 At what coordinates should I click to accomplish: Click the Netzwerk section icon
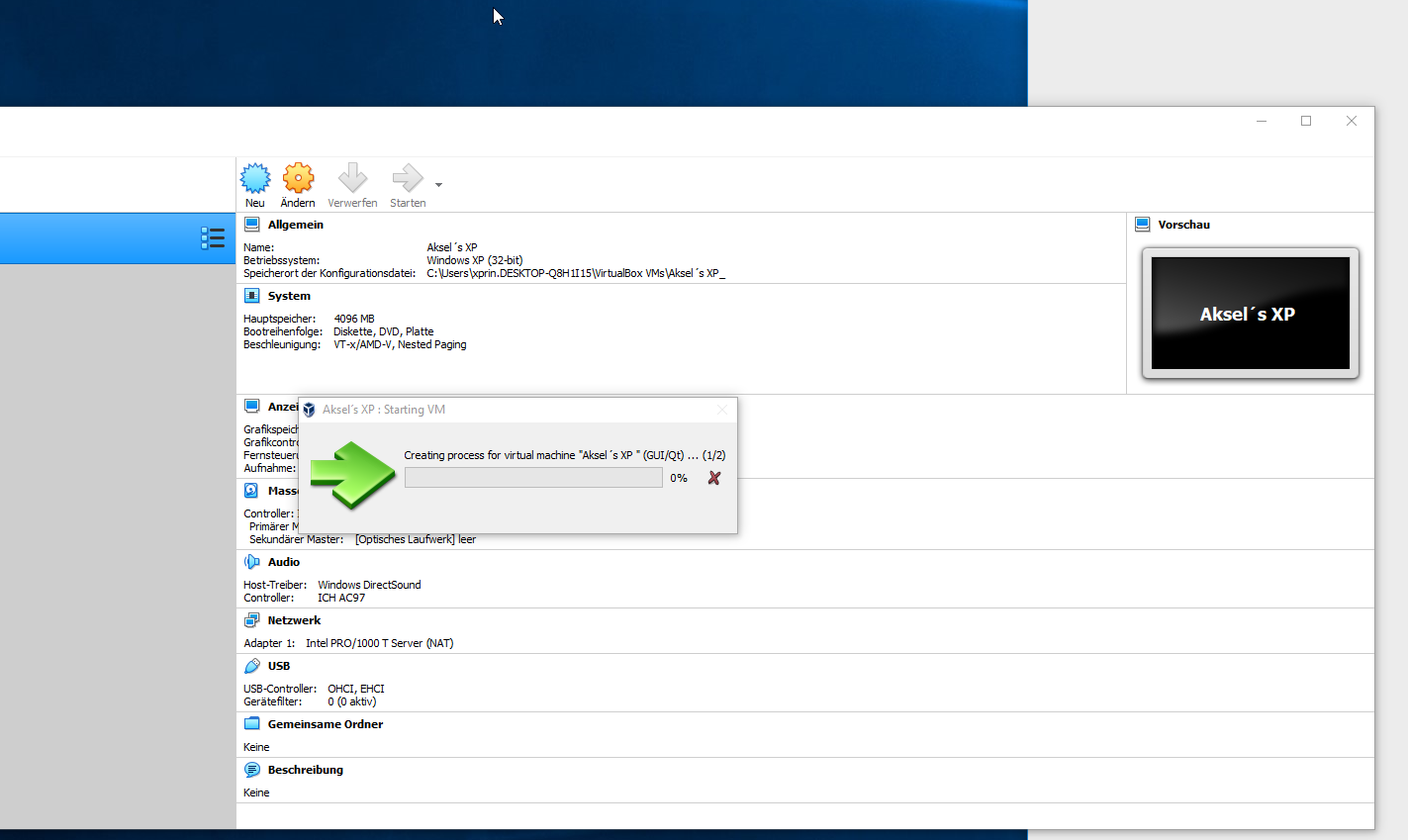pos(252,620)
